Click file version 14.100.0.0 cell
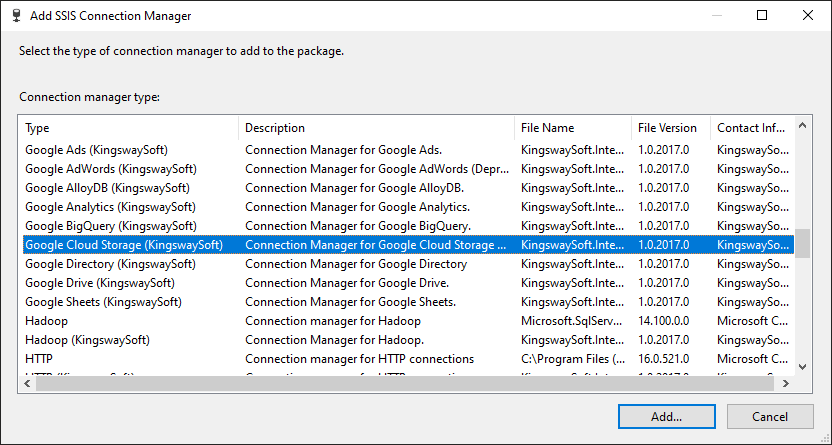832x445 pixels. tap(663, 321)
